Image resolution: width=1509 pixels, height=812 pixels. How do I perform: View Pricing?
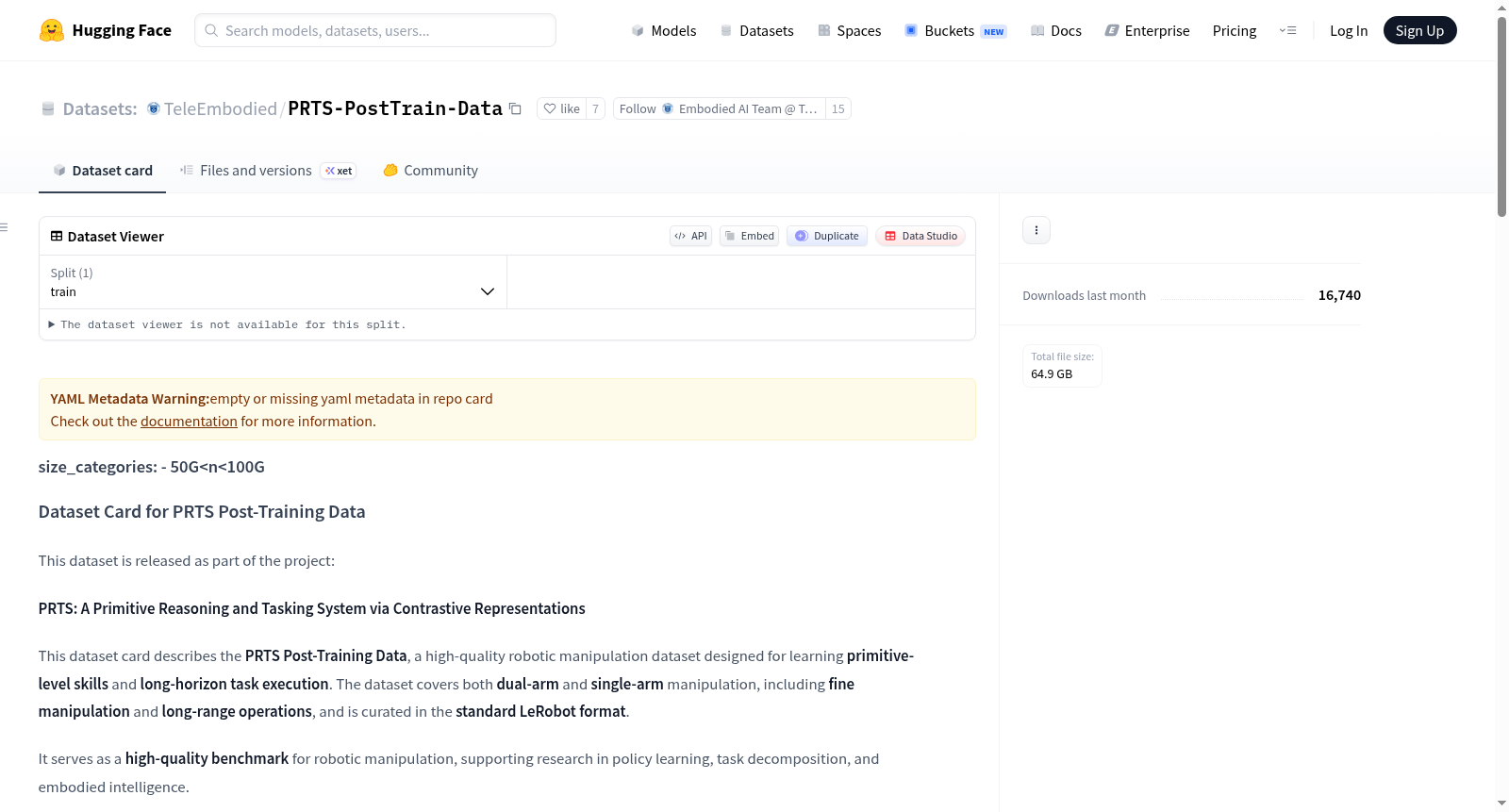pyautogui.click(x=1235, y=30)
